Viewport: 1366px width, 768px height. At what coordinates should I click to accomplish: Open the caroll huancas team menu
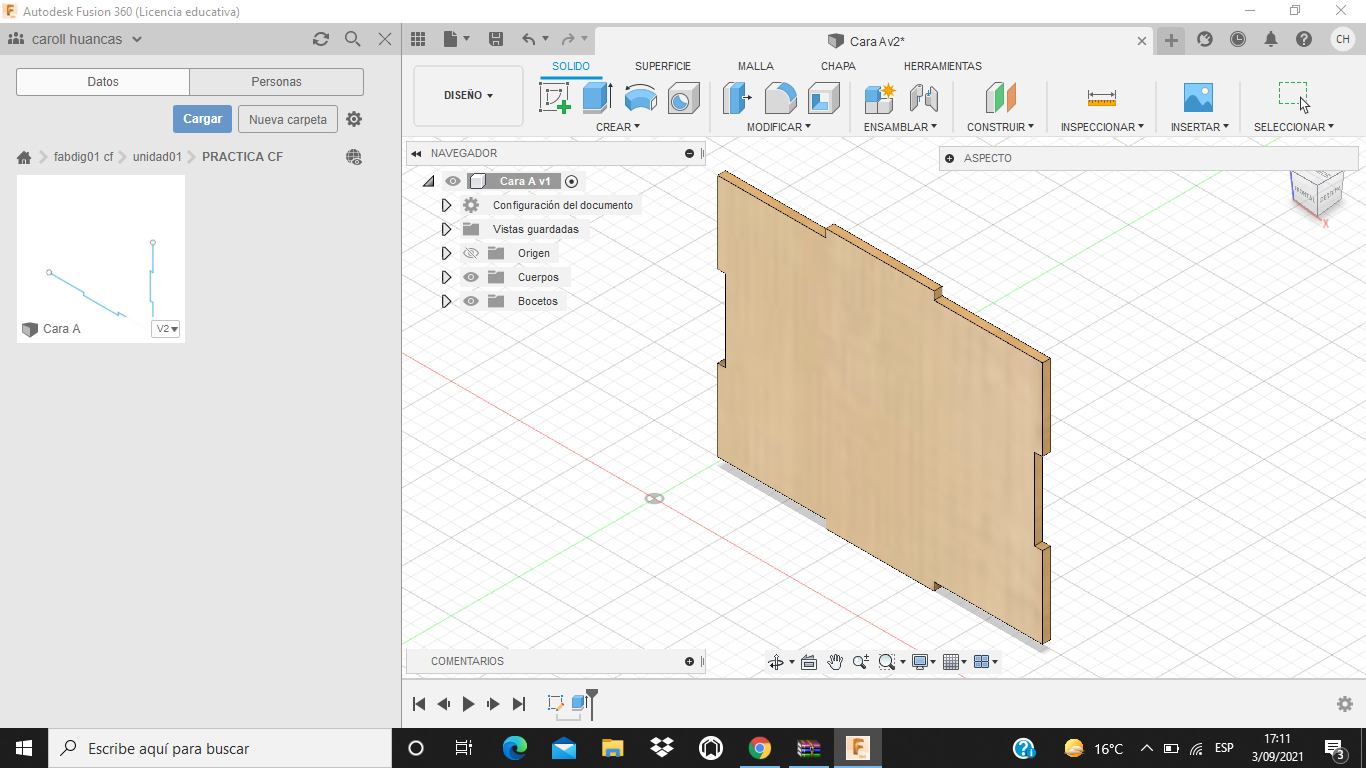coord(75,39)
